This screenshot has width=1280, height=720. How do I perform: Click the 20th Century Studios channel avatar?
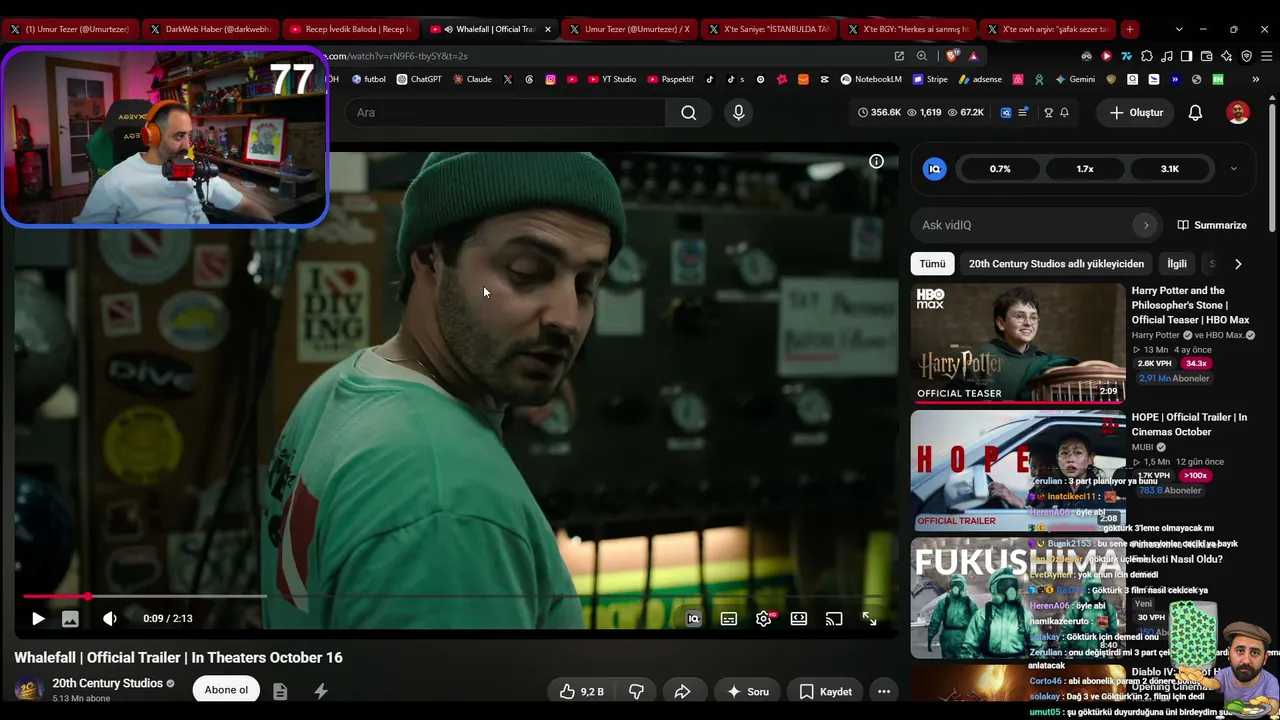point(28,690)
